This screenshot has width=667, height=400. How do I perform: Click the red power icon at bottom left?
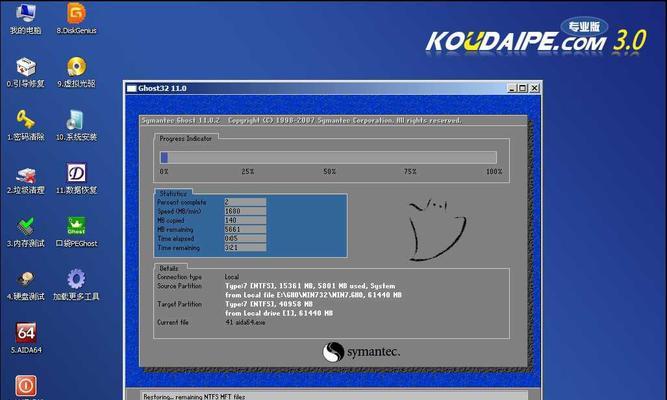pos(26,386)
